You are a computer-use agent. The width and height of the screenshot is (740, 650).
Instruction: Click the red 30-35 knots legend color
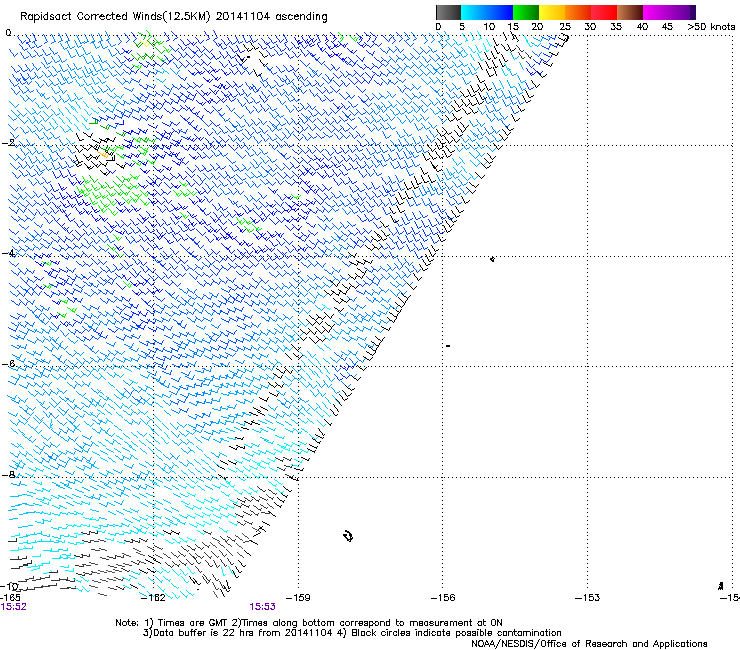tap(604, 12)
